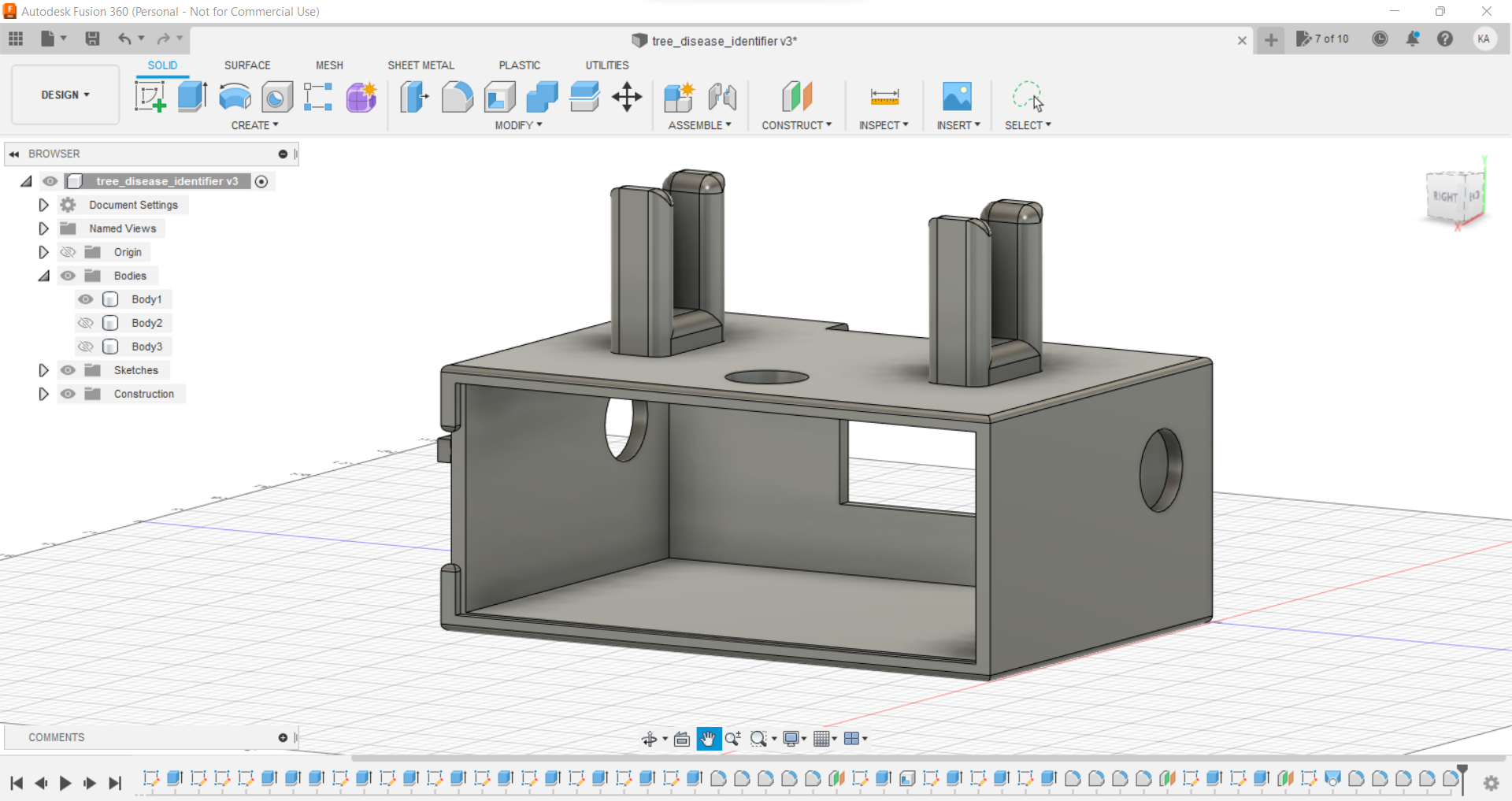Select the Shell tool icon
This screenshot has height=801, width=1512.
(500, 97)
